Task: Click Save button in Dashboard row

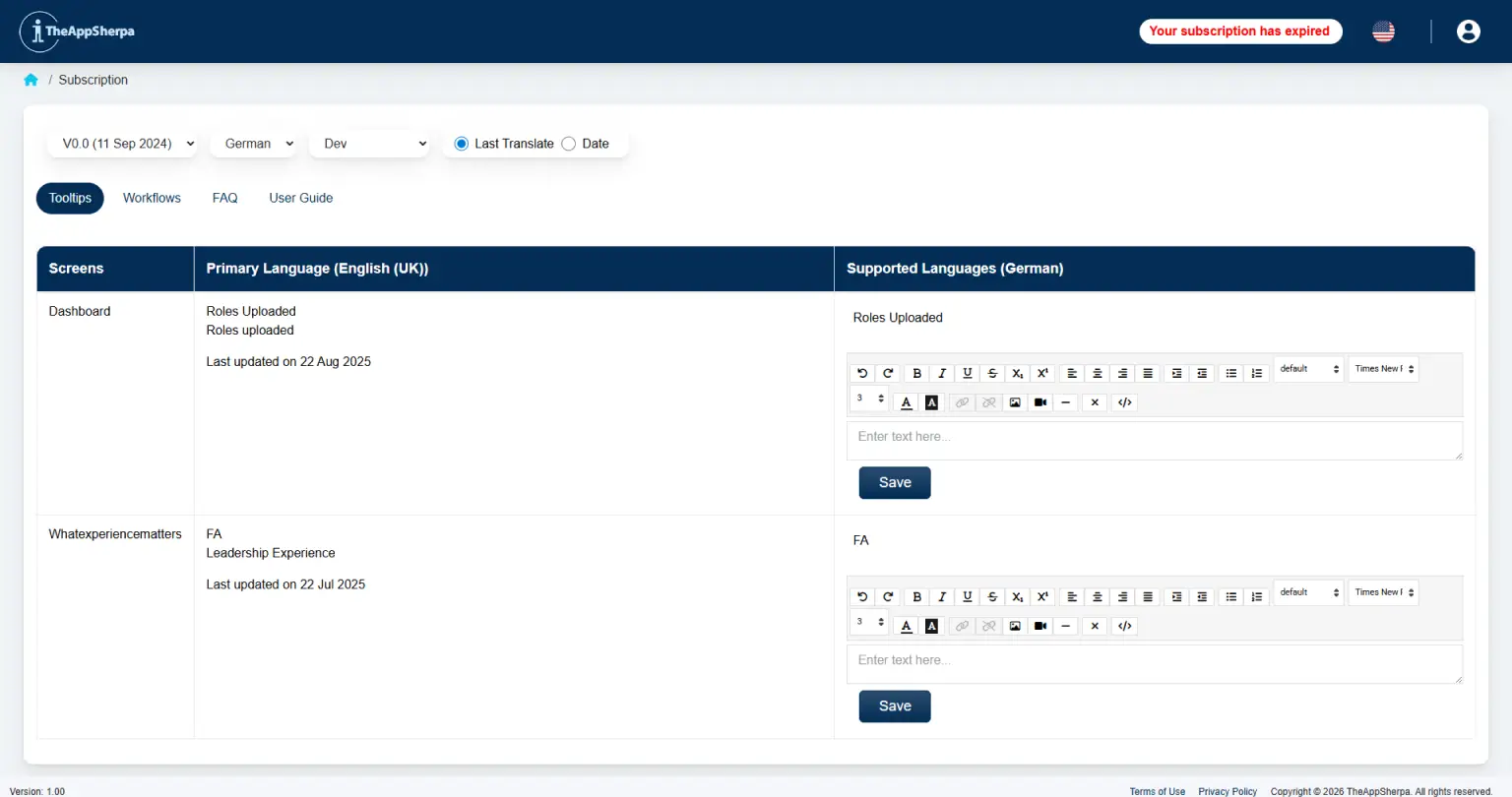Action: point(894,482)
